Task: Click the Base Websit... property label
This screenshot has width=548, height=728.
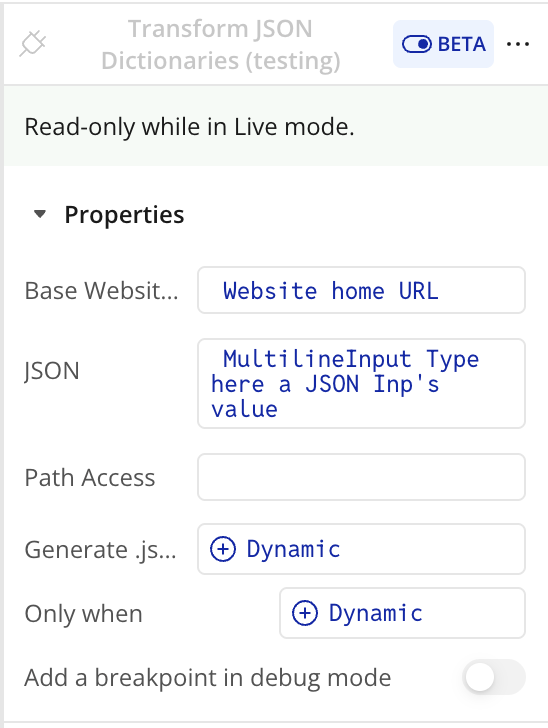Action: 101,291
